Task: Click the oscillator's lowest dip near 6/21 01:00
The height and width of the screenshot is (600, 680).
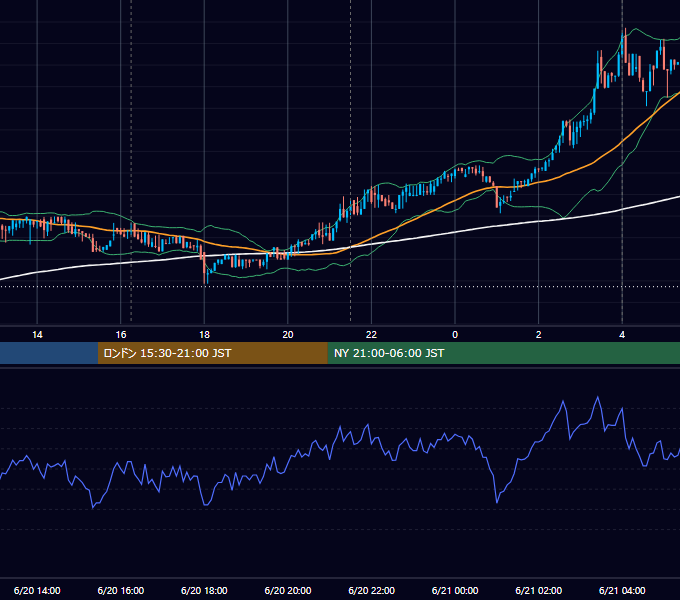Action: click(497, 502)
